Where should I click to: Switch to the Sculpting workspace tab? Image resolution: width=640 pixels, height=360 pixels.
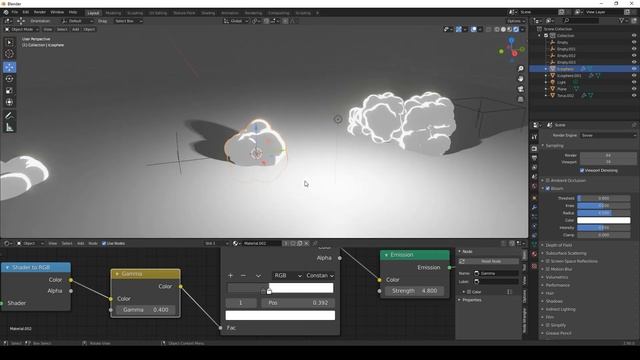click(135, 13)
